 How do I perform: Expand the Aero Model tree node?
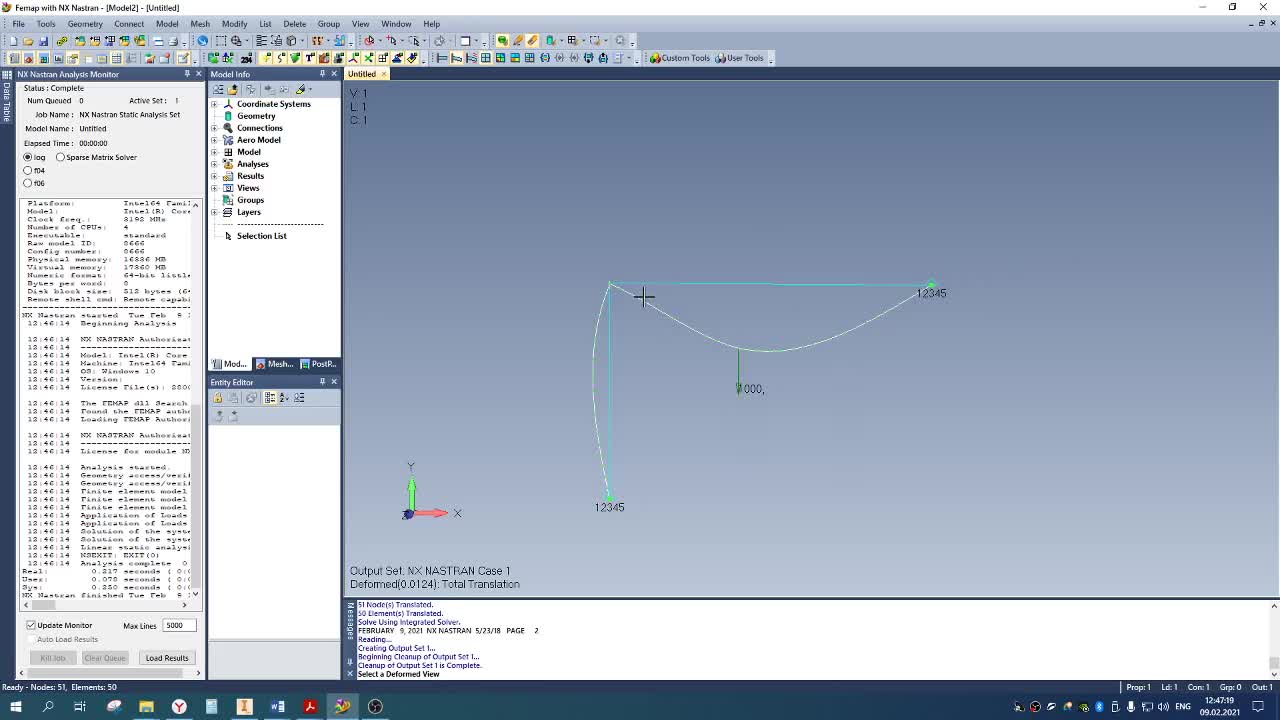(215, 140)
